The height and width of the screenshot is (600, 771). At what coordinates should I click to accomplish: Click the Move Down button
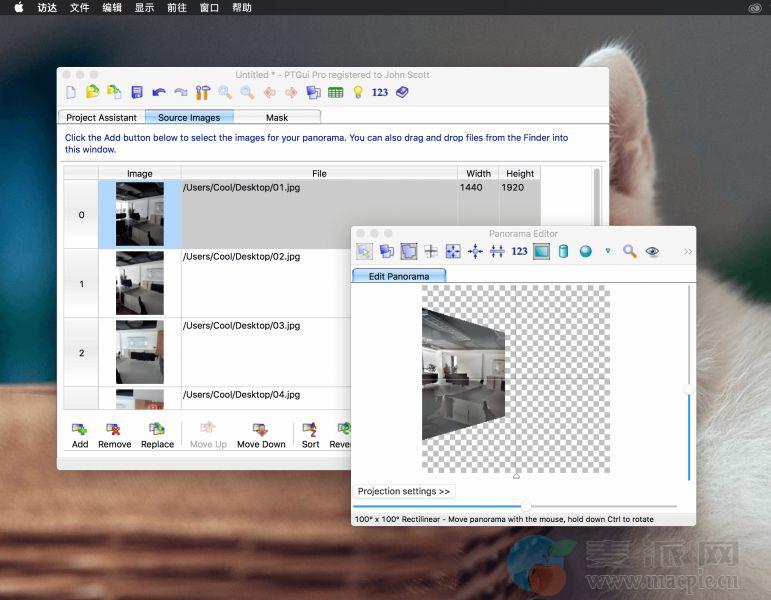tap(261, 435)
